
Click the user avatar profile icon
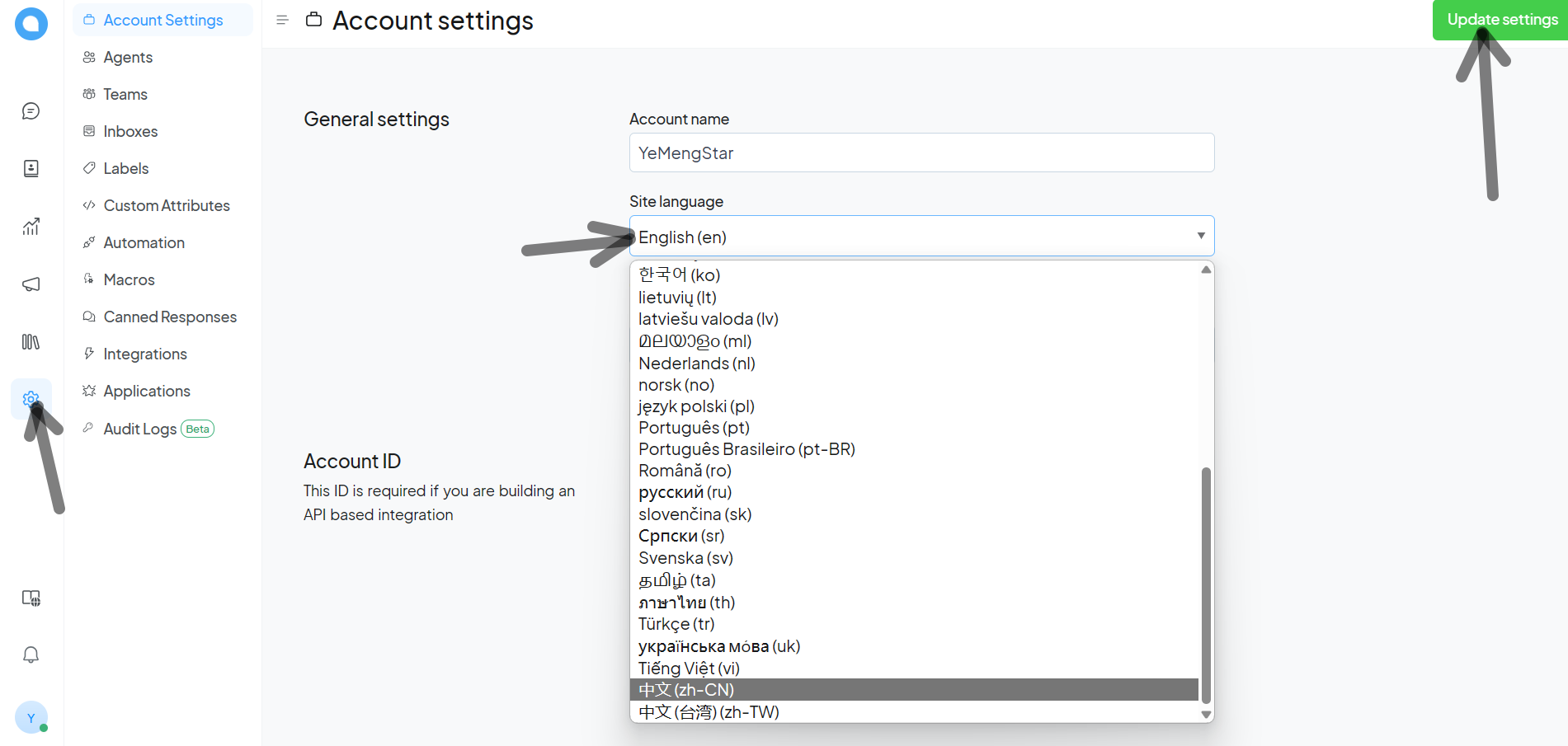coord(31,718)
